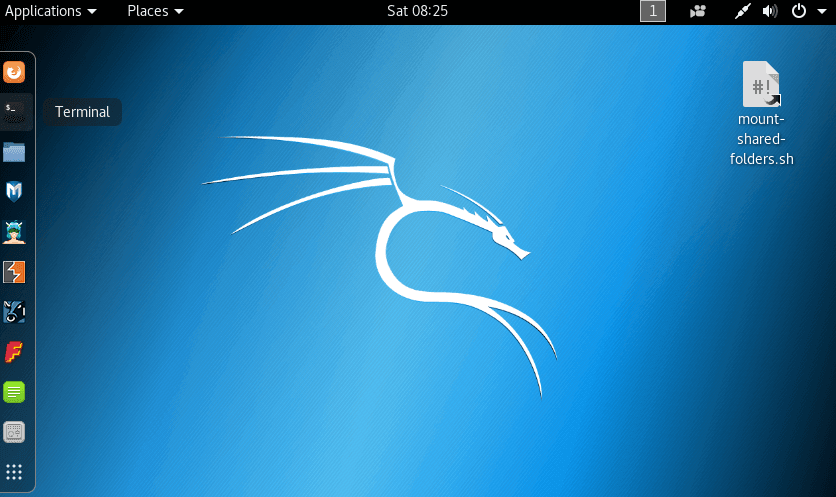This screenshot has height=497, width=836.
Task: Open Maltego icon in the dock
Action: click(x=14, y=312)
